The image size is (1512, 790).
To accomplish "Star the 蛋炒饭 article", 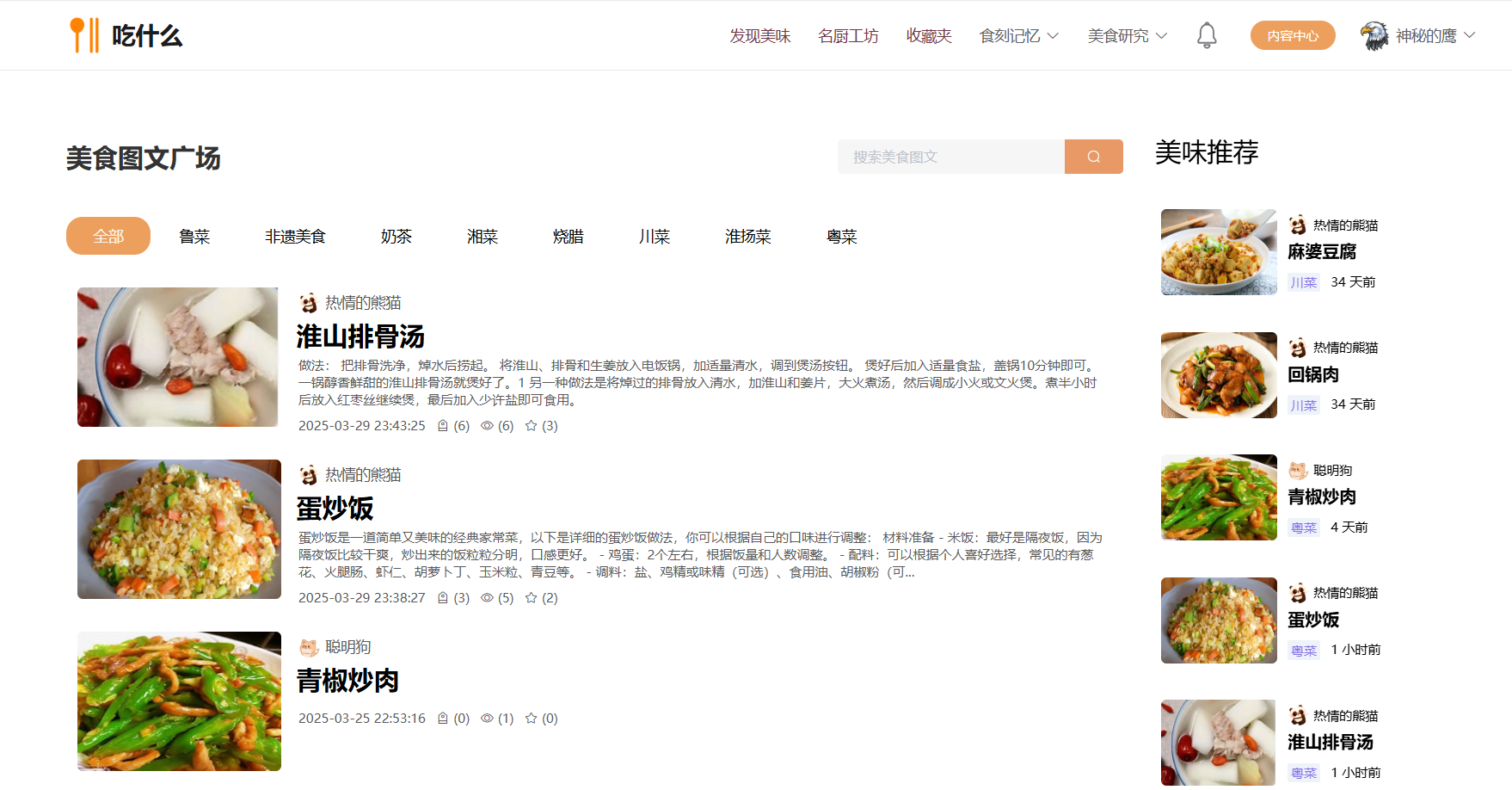I will [x=532, y=598].
